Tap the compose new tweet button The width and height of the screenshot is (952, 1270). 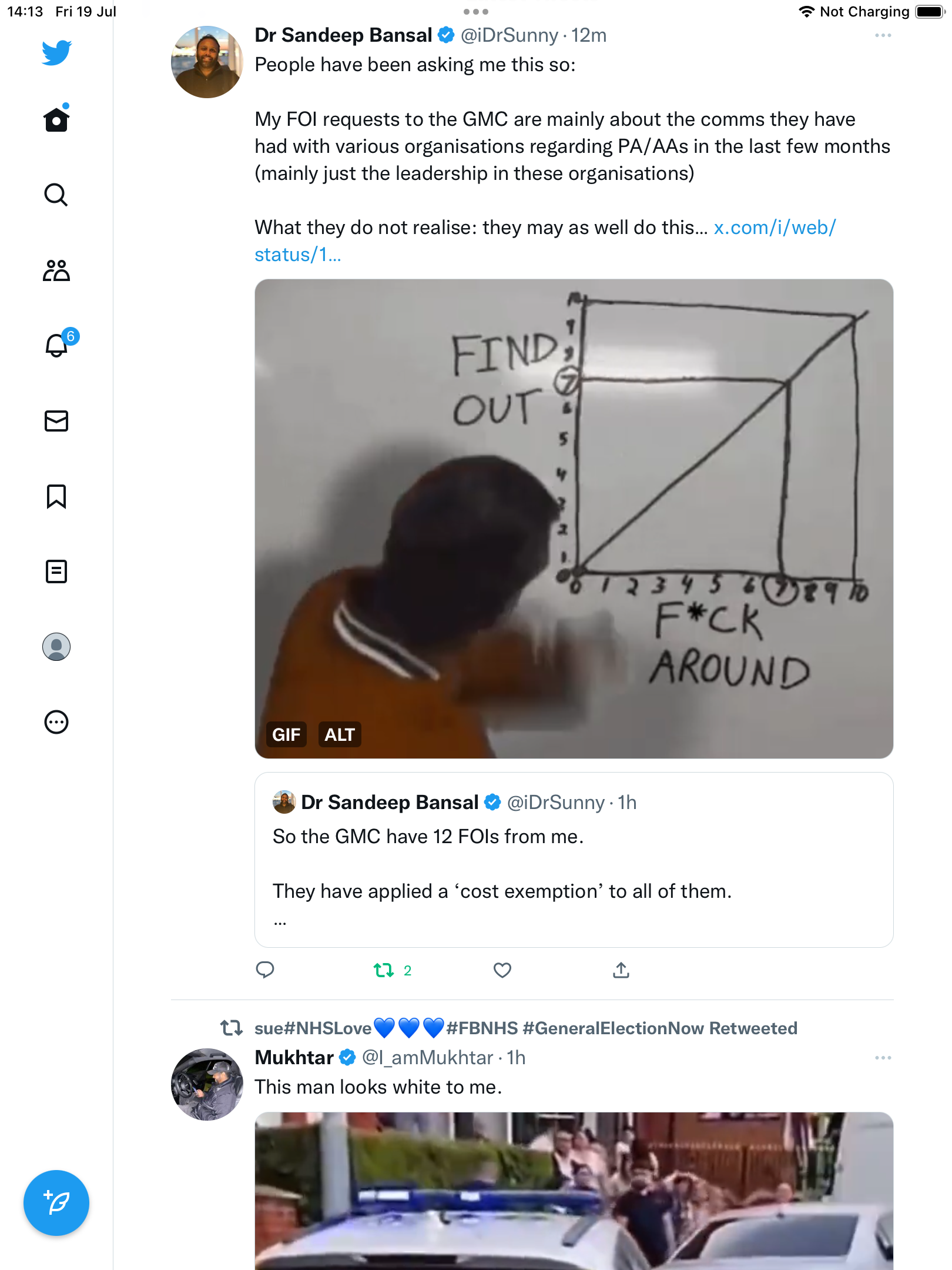click(56, 1203)
